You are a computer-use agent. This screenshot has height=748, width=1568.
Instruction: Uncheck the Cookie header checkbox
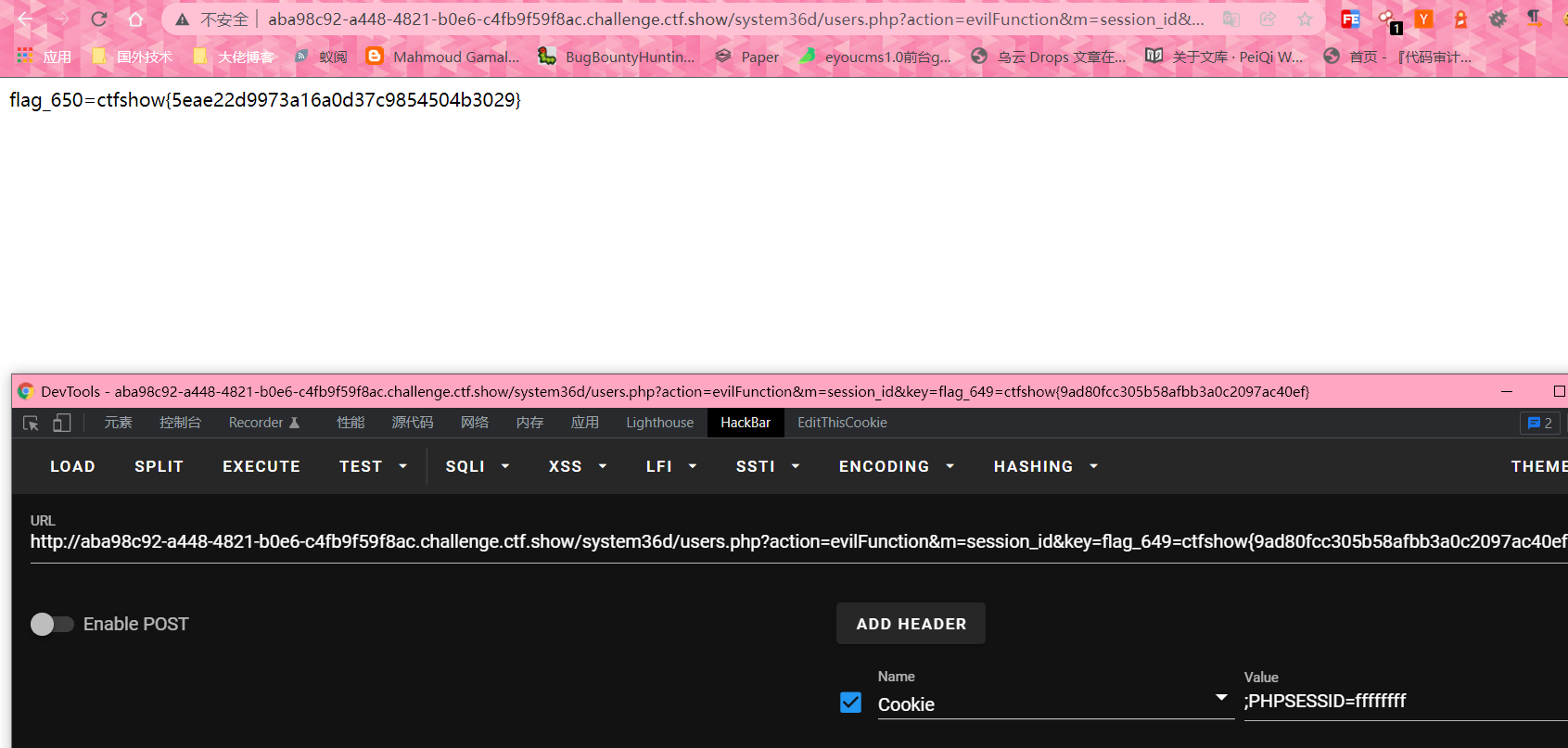850,703
